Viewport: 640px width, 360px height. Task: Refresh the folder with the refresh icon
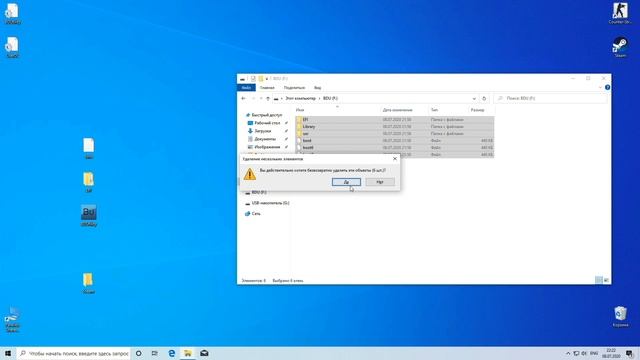point(484,98)
